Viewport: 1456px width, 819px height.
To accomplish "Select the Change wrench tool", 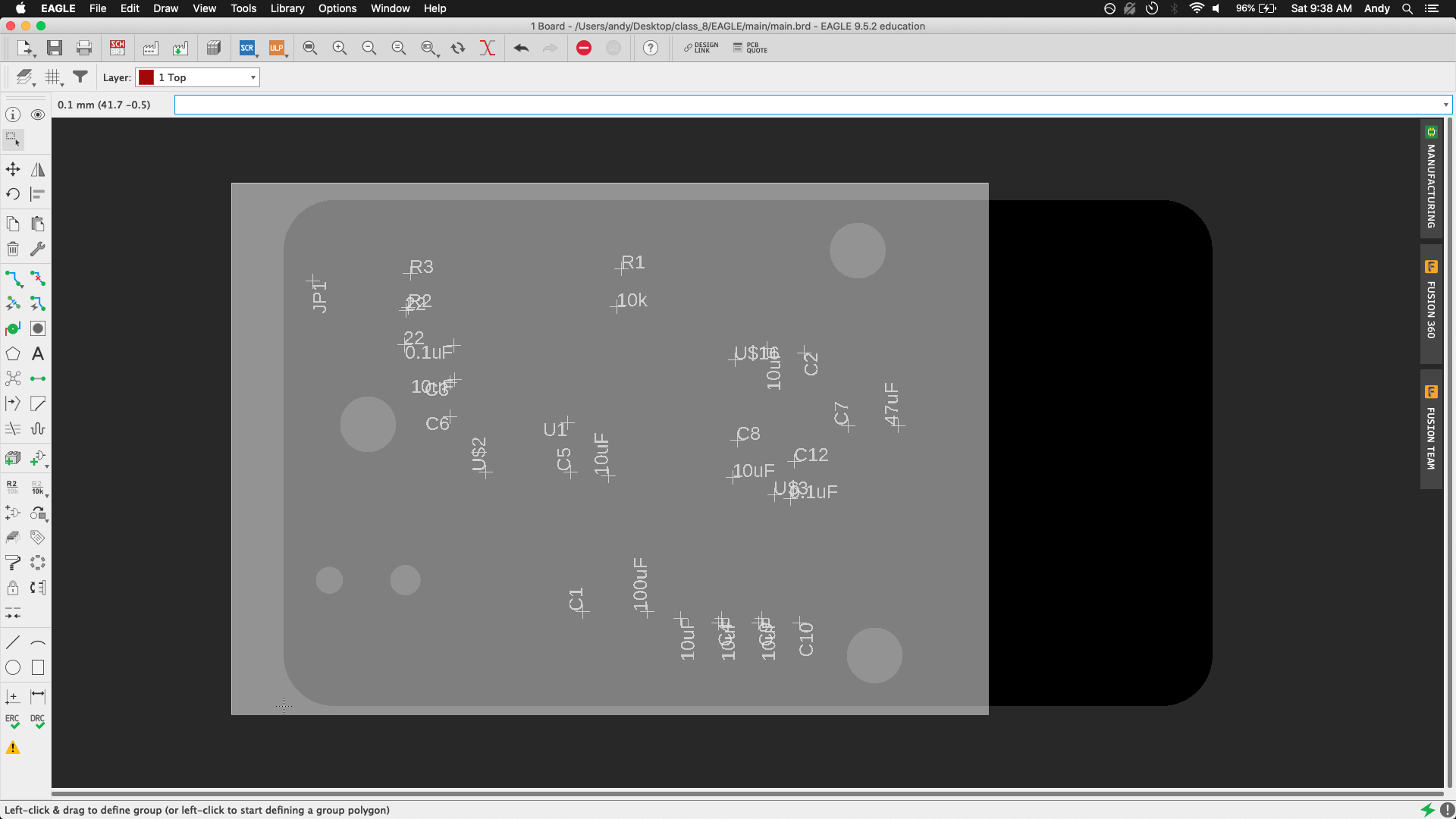I will [x=38, y=249].
